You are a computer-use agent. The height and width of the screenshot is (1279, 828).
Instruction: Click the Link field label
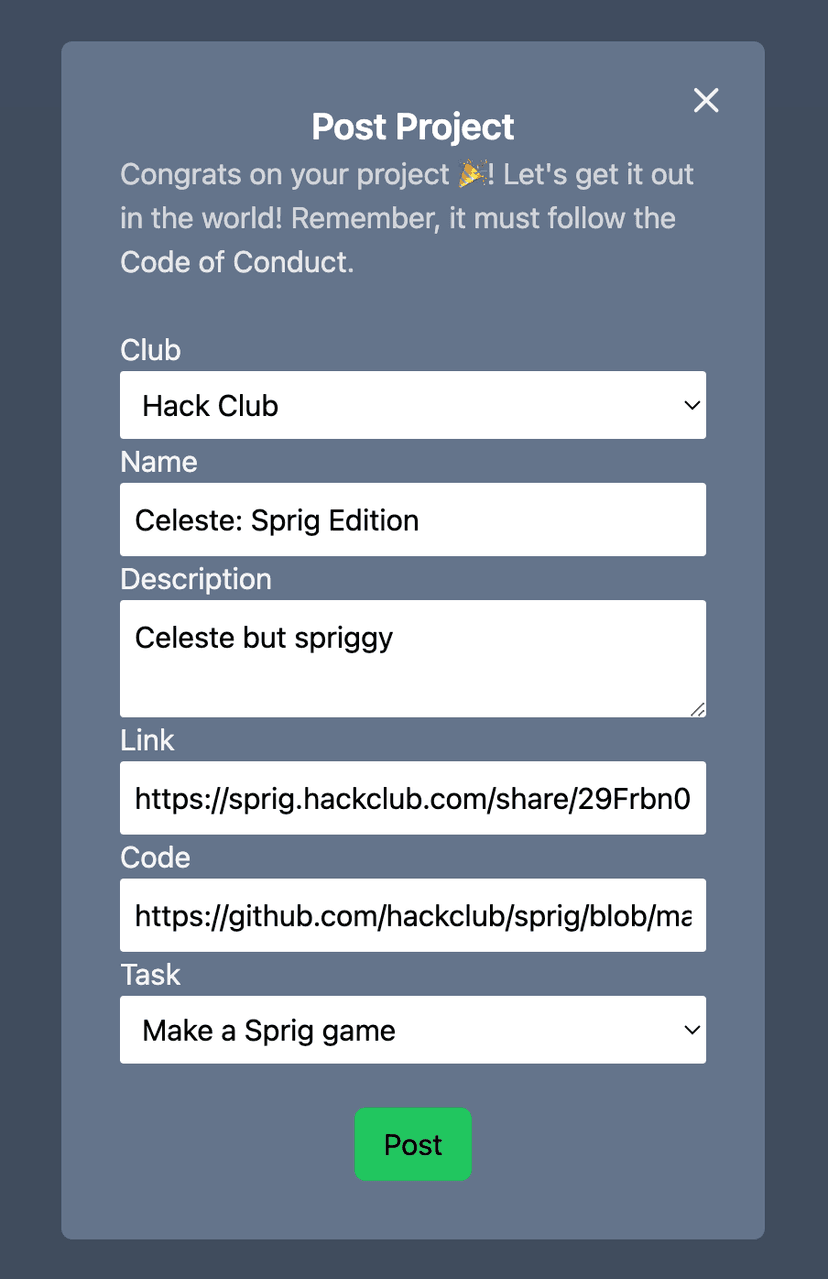pos(147,740)
